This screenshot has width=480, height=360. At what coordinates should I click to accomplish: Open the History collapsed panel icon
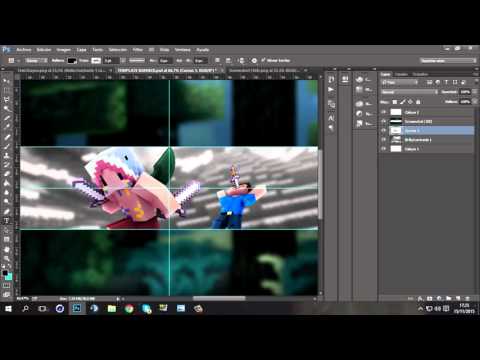click(331, 80)
